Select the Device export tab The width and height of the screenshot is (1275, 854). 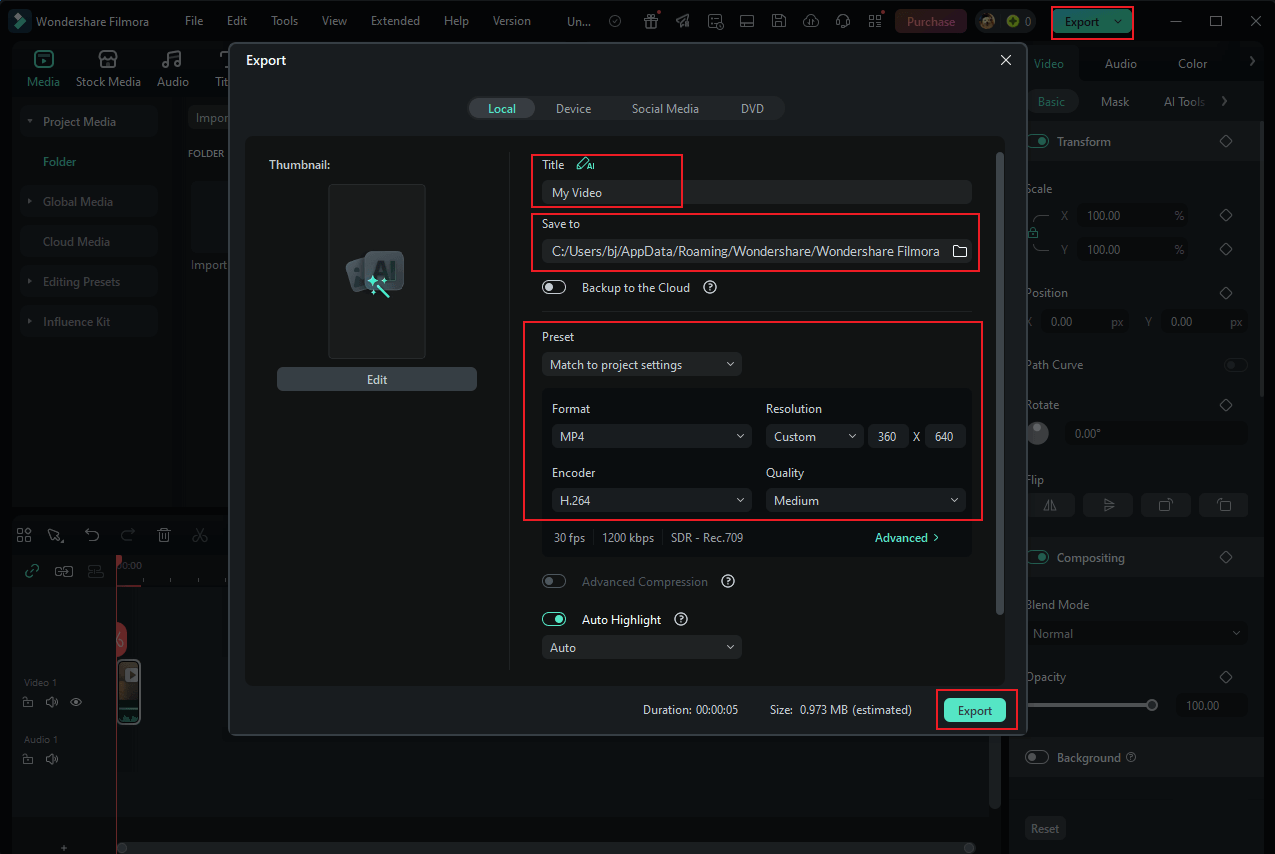(573, 108)
